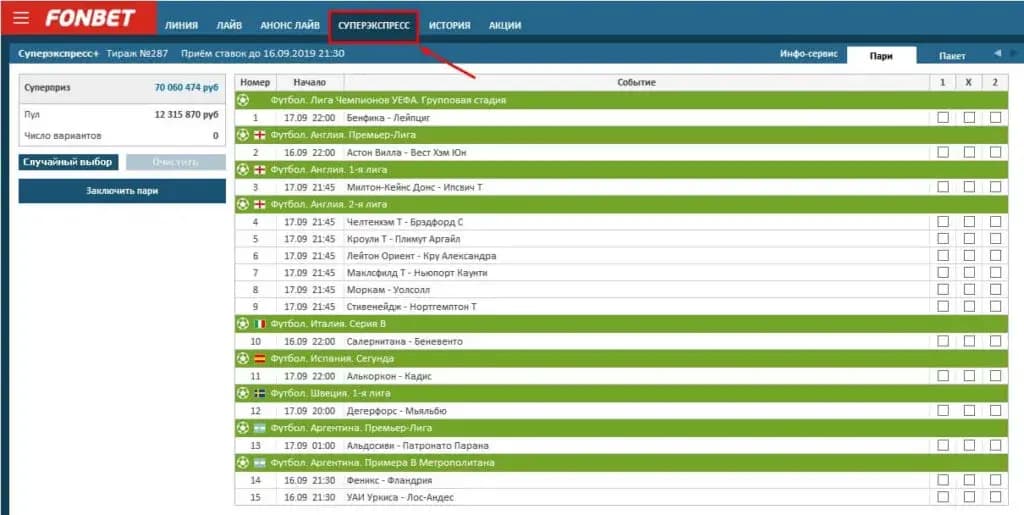The image size is (1024, 515).
Task: Click England flag icon beside Англия Премьер-Лига
Action: 259,135
